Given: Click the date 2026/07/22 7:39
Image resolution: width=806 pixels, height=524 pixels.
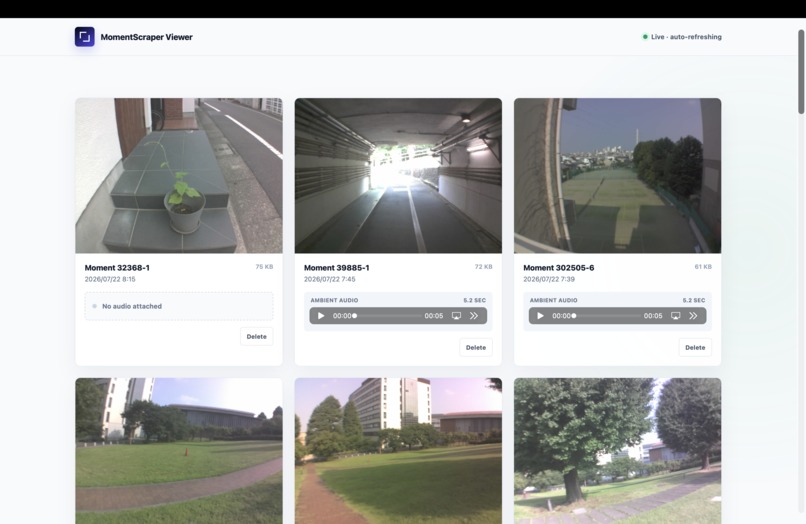Looking at the screenshot, I should [x=549, y=279].
